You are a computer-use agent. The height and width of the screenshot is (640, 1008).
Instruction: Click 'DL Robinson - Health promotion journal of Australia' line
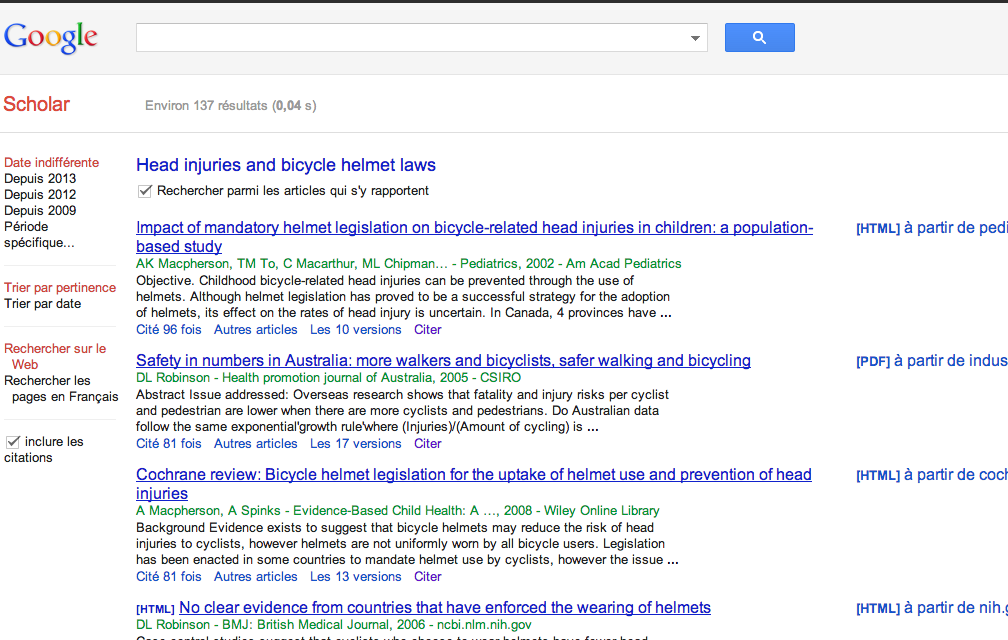328,378
